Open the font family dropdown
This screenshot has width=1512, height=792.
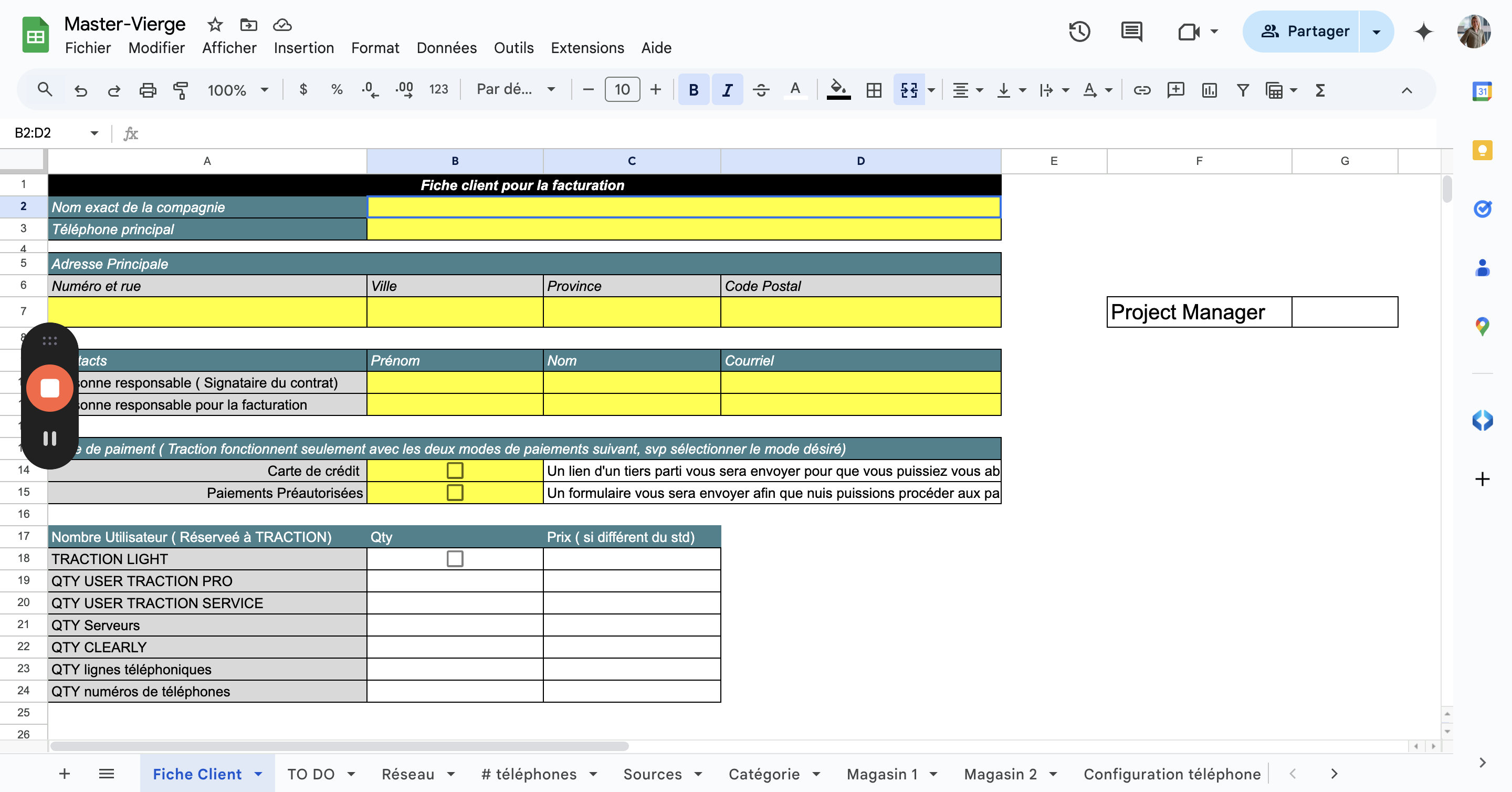(x=516, y=90)
